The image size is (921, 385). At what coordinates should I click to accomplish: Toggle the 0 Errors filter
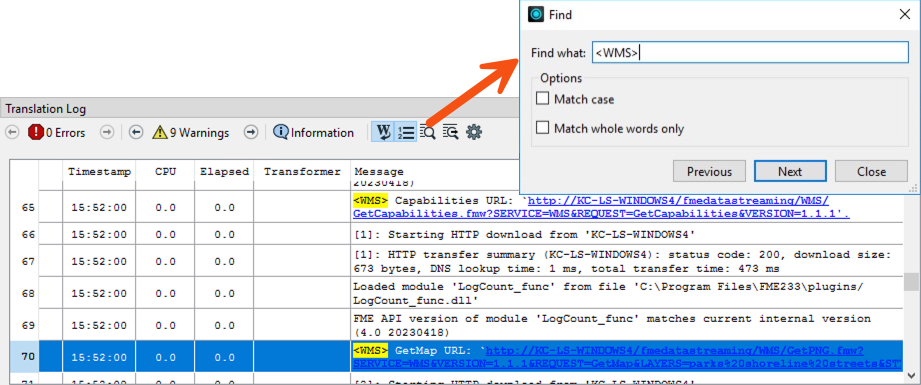56,133
